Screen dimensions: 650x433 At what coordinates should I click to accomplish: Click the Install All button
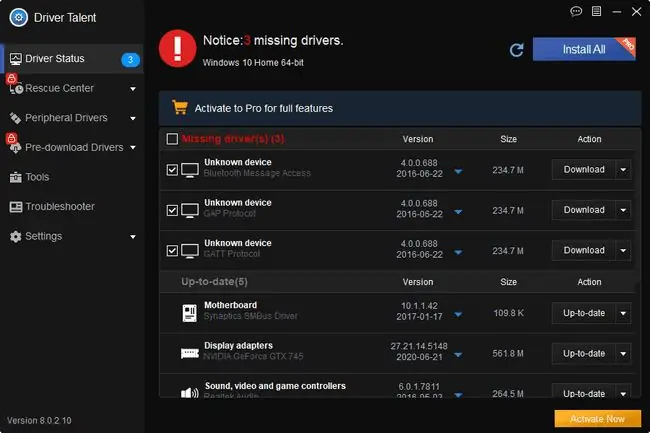pos(584,49)
